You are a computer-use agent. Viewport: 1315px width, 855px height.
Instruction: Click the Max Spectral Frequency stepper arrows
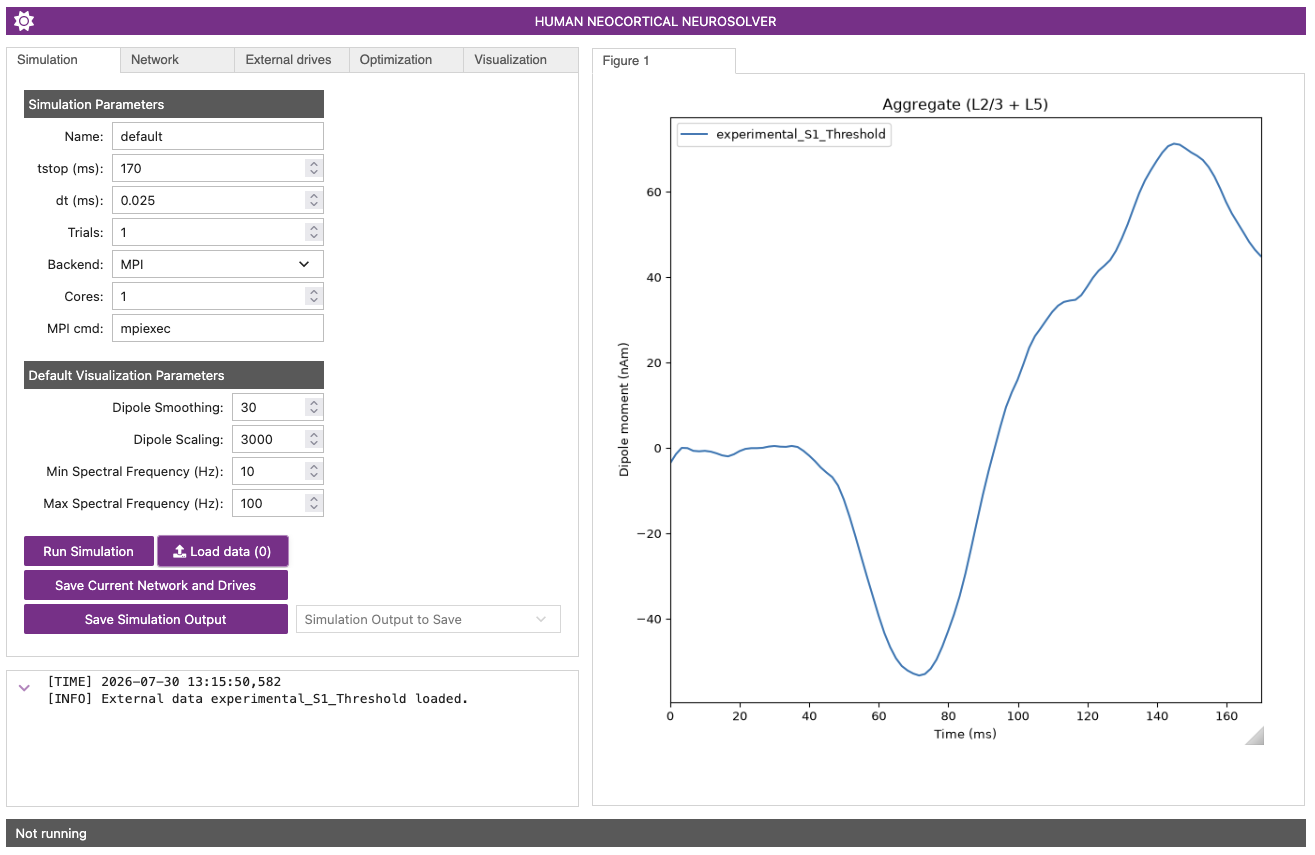point(314,503)
